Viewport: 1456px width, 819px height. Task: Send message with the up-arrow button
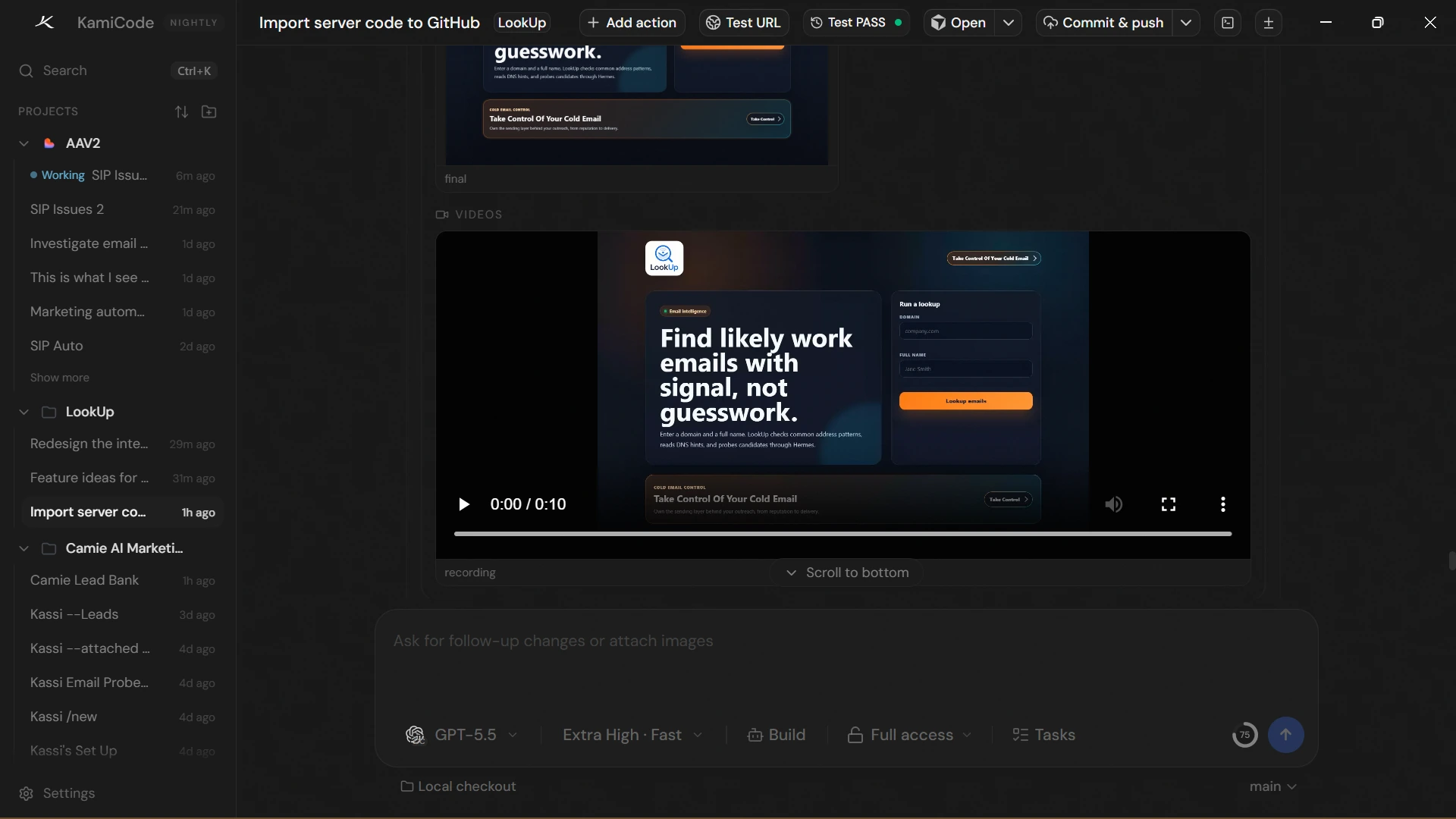click(x=1285, y=735)
